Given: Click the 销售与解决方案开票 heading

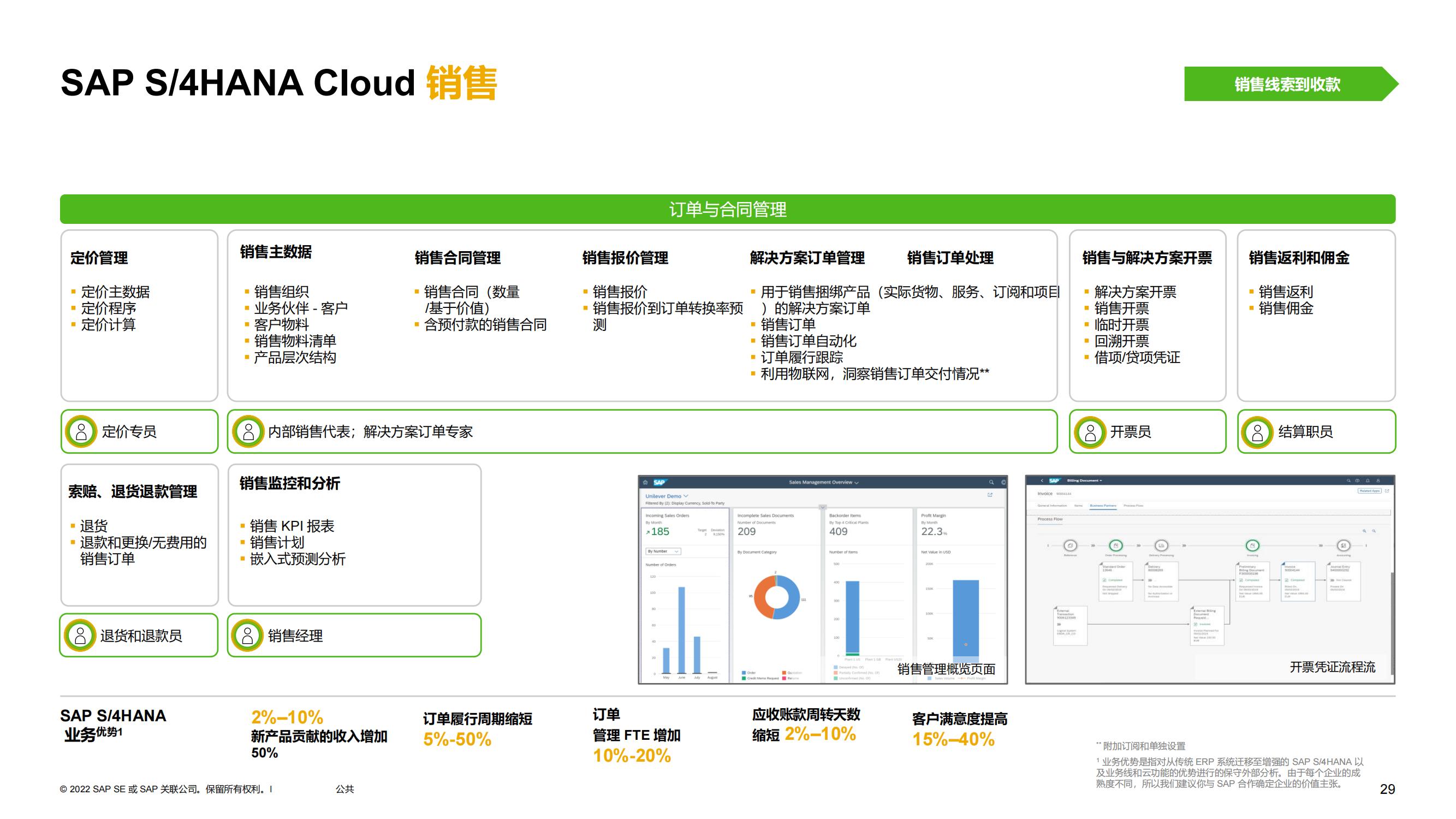Looking at the screenshot, I should coord(1147,258).
